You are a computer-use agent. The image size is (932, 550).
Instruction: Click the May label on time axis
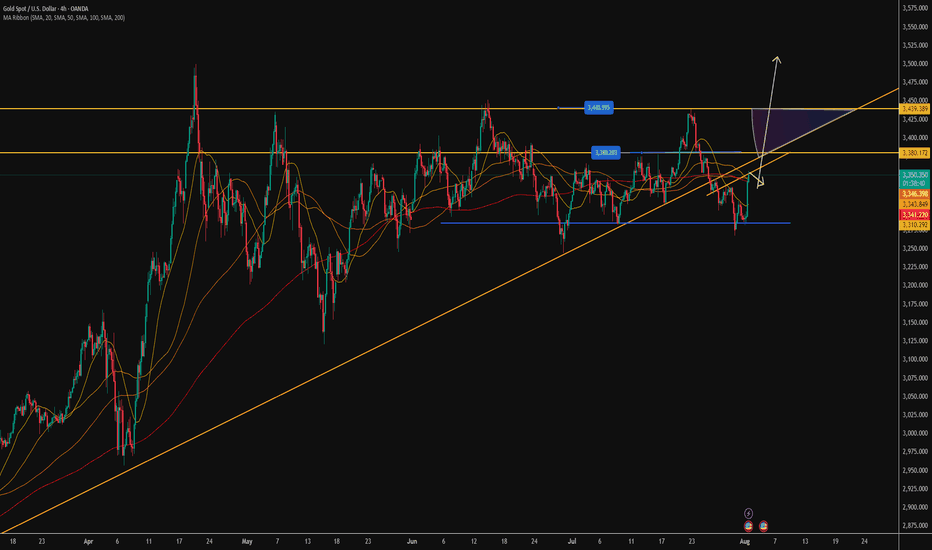(x=247, y=542)
